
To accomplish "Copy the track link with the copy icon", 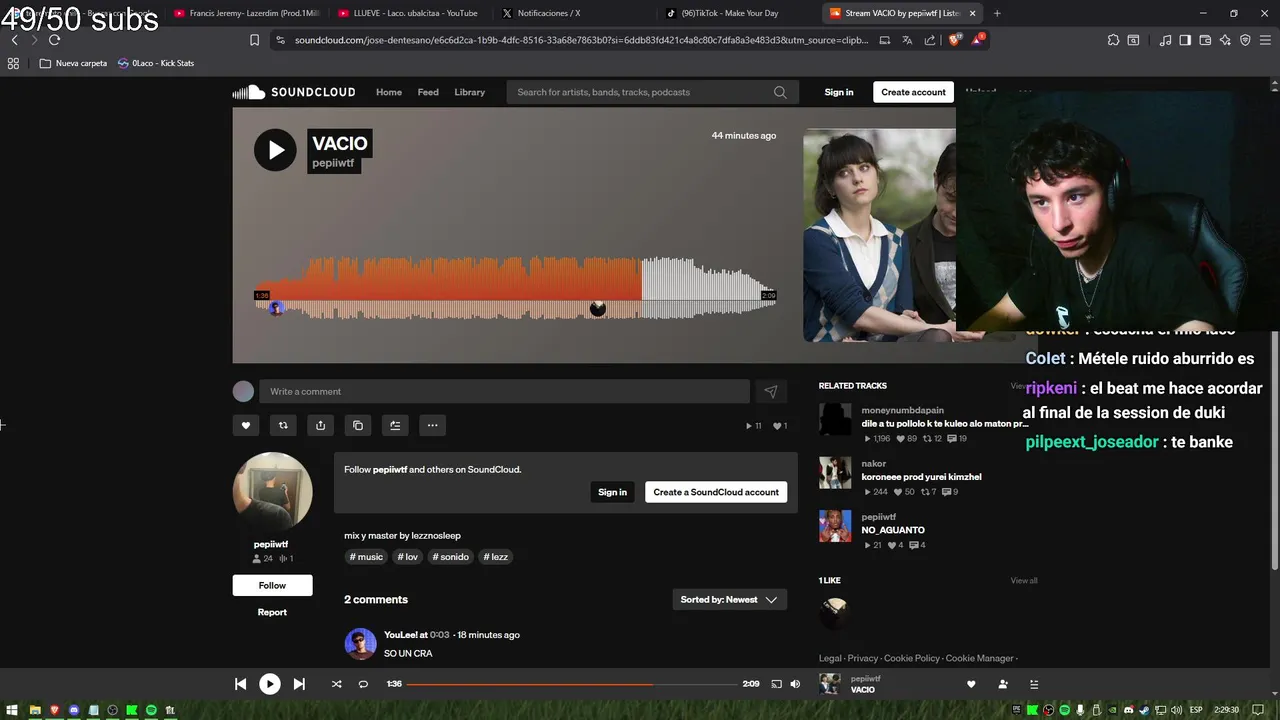I will [x=358, y=425].
